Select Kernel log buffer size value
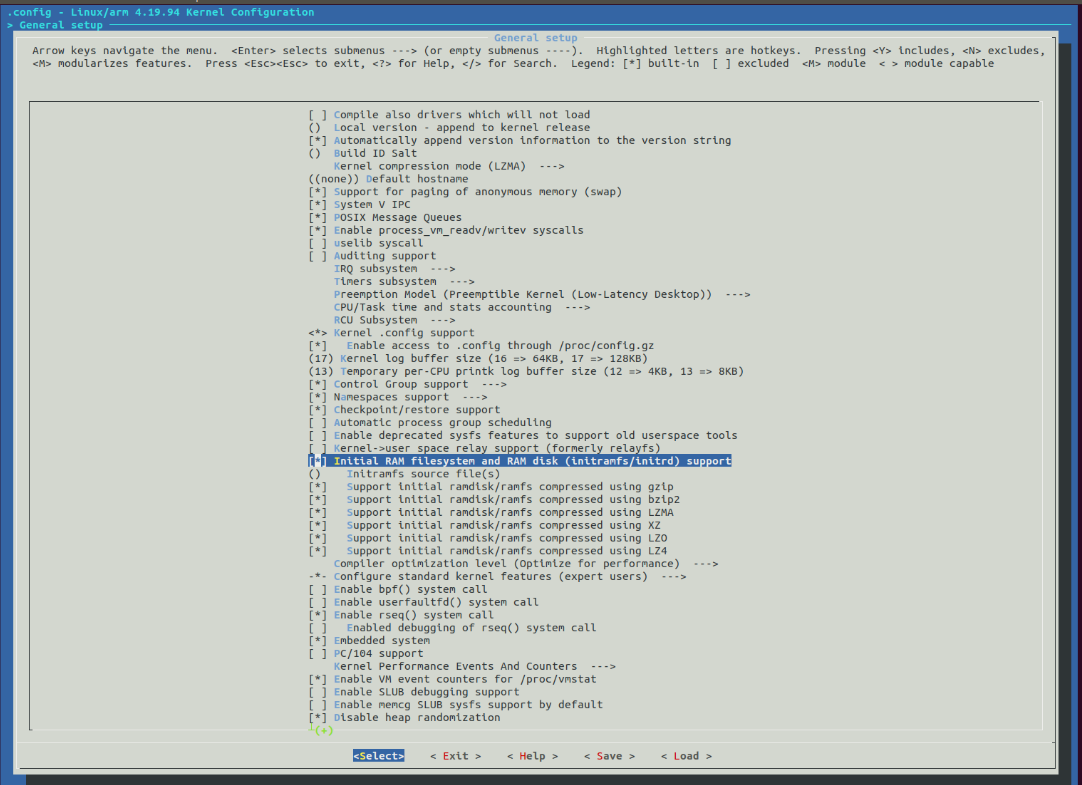 pos(478,358)
